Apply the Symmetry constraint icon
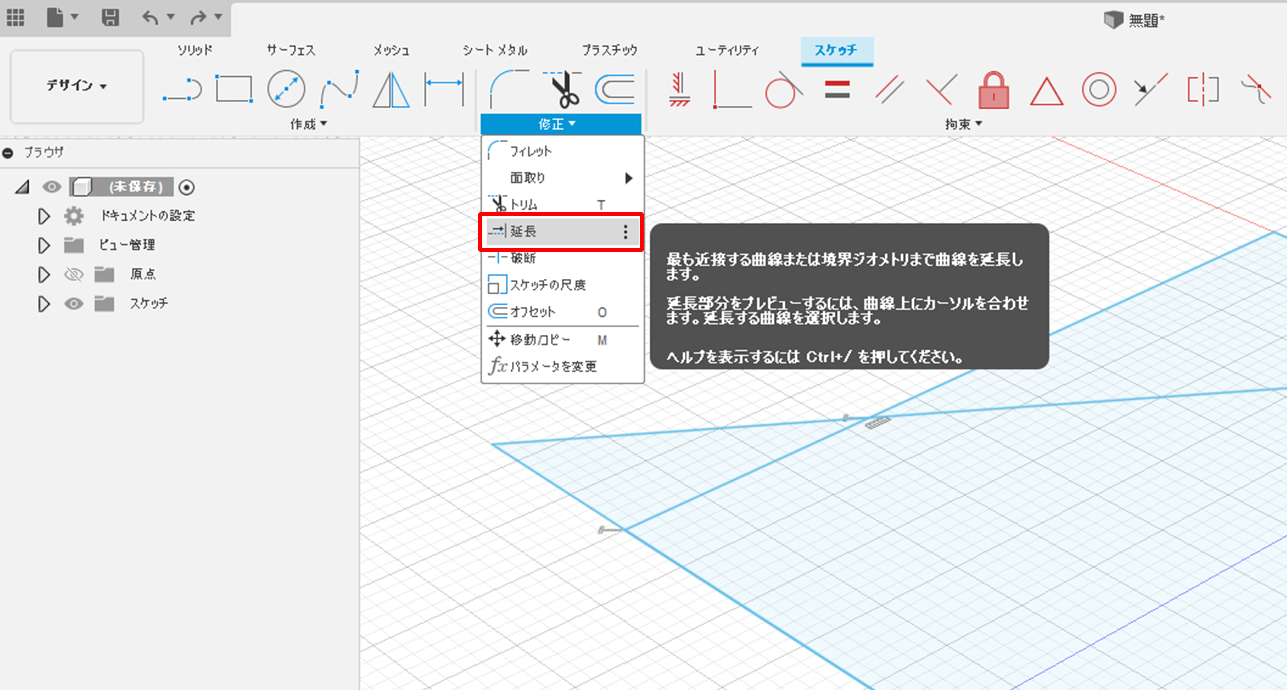The image size is (1287, 690). [x=1203, y=90]
